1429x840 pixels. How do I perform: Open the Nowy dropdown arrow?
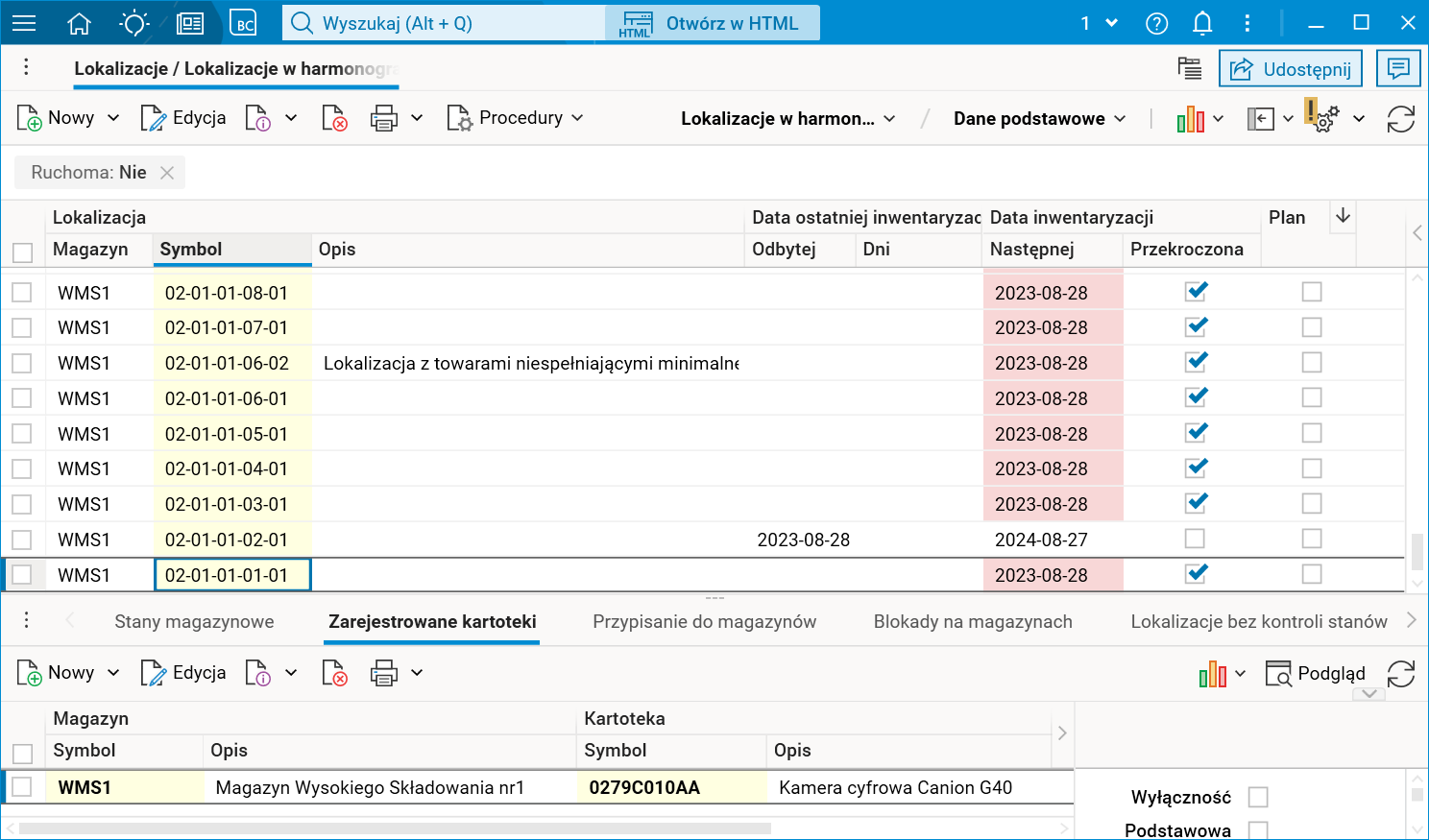(111, 117)
